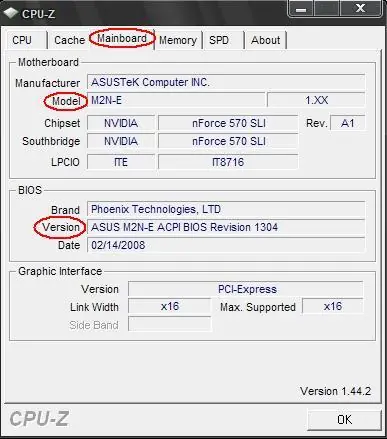The width and height of the screenshot is (387, 439).
Task: Click the Manufacturer field ASUSTeK Computer INC.
Action: (226, 82)
